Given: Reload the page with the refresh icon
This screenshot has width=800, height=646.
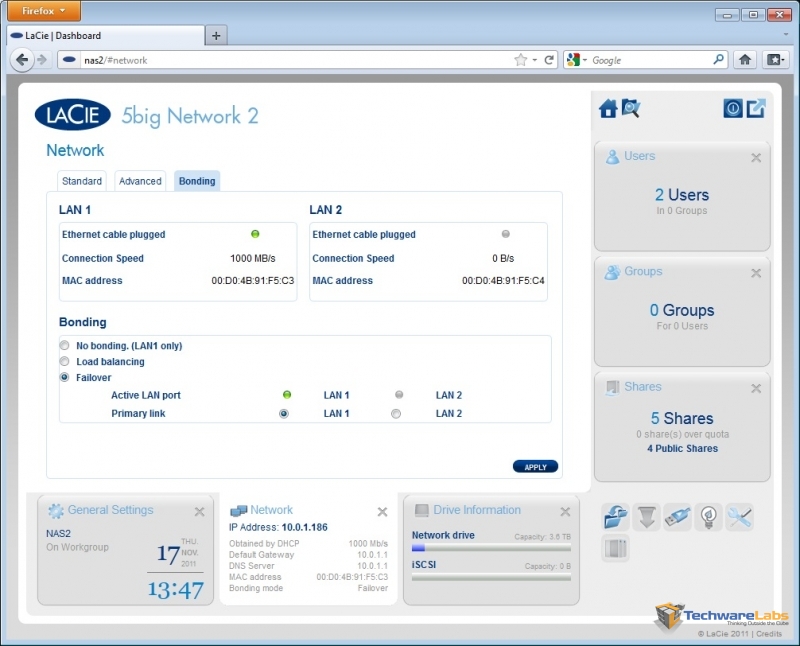Looking at the screenshot, I should tap(549, 60).
